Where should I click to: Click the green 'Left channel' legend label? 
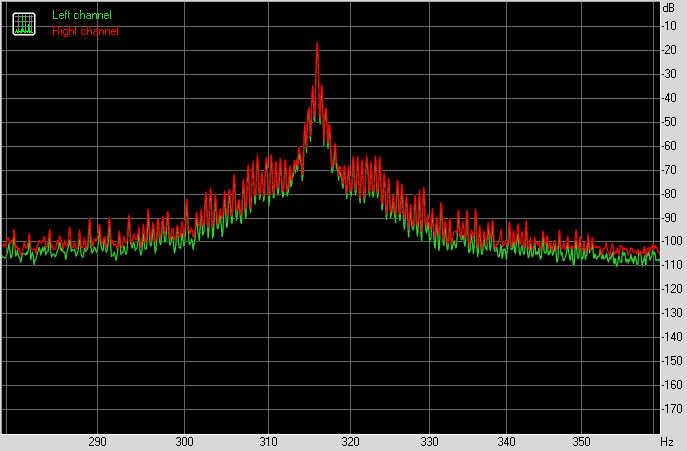[82, 15]
